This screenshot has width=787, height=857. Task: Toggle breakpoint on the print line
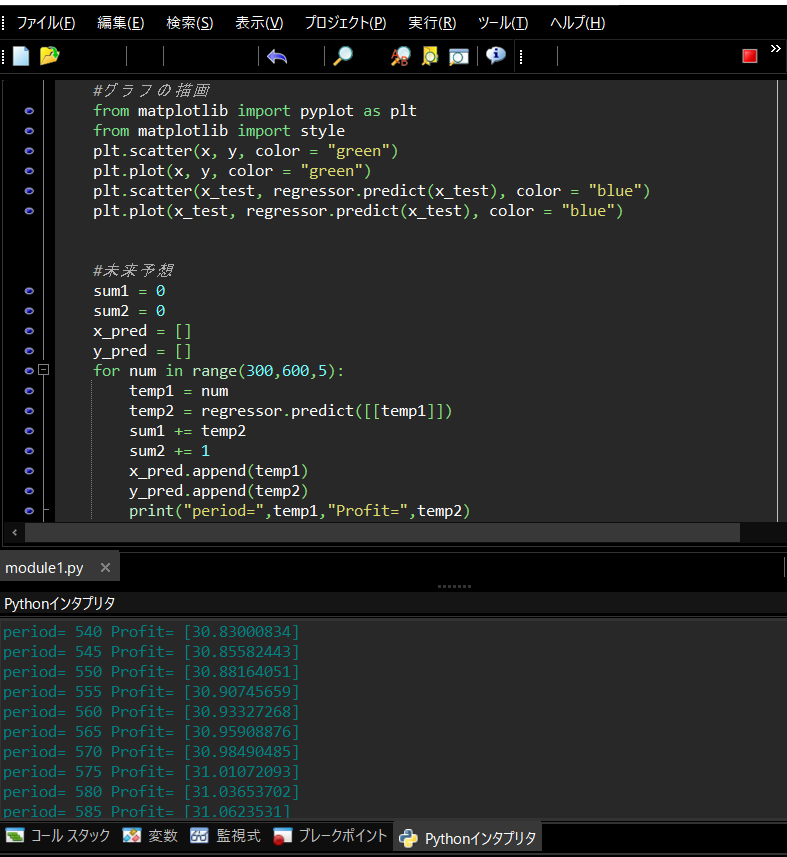tap(30, 511)
